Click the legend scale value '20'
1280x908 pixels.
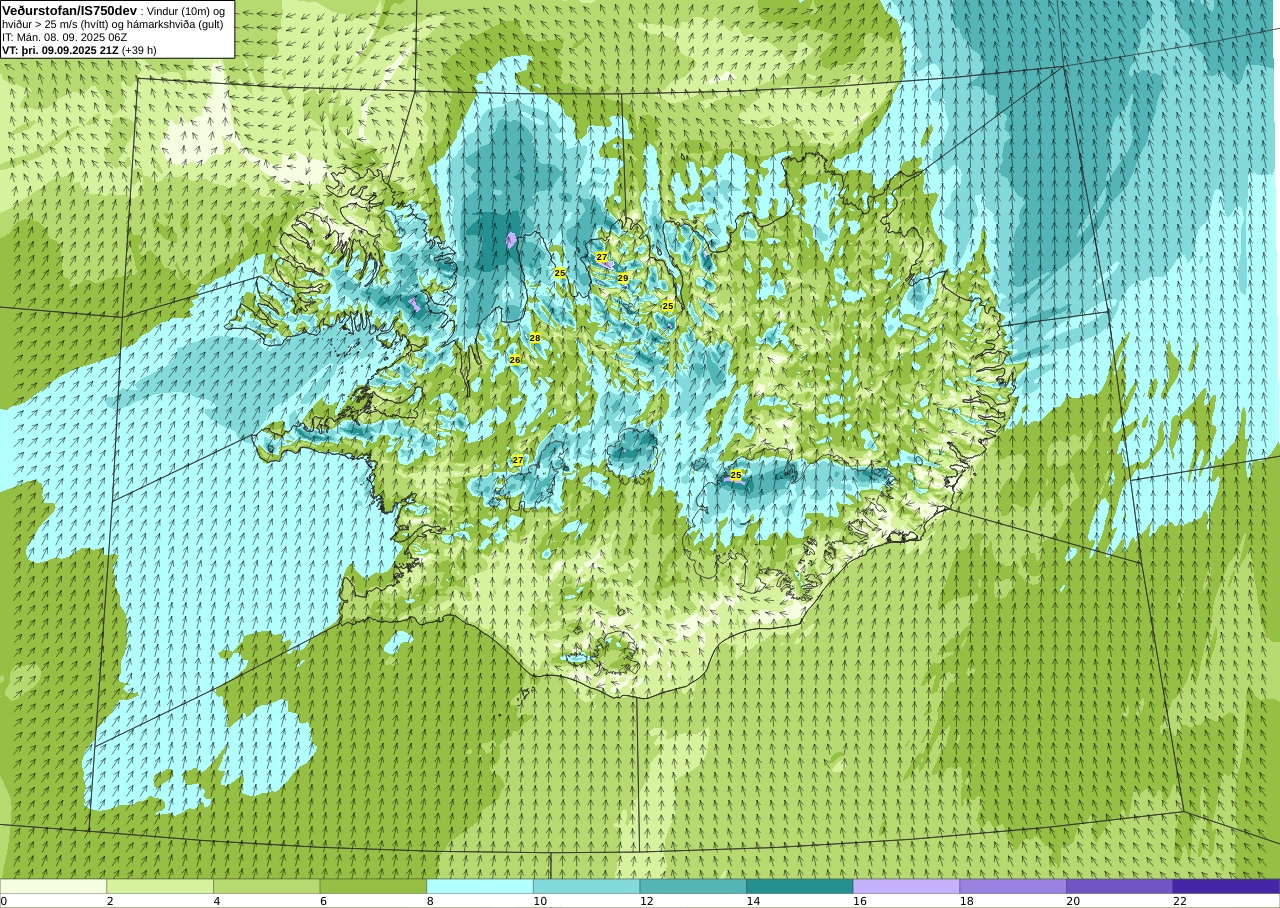(1073, 901)
